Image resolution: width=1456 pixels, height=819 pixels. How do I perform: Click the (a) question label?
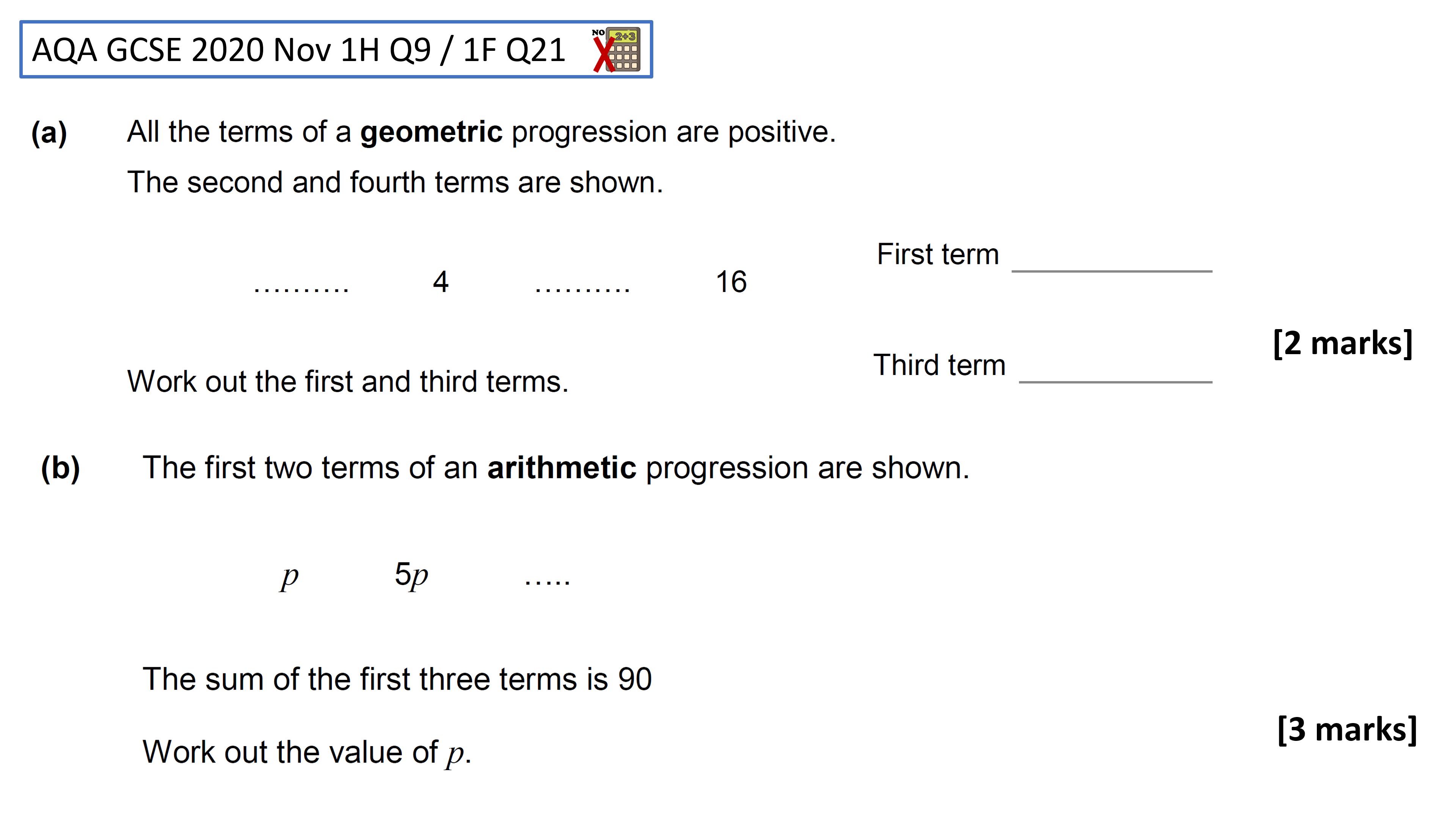click(49, 133)
